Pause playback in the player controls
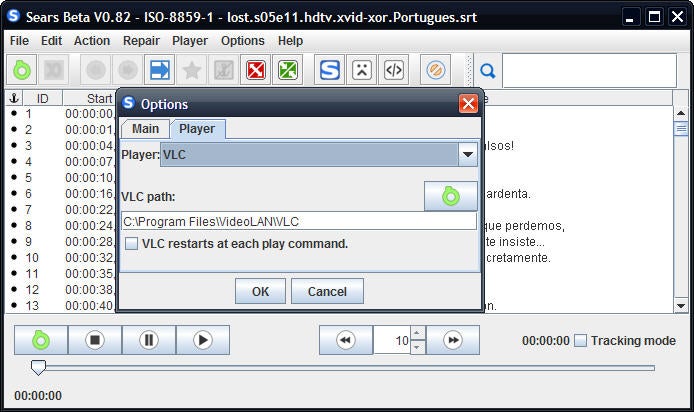This screenshot has height=412, width=694. 149,340
